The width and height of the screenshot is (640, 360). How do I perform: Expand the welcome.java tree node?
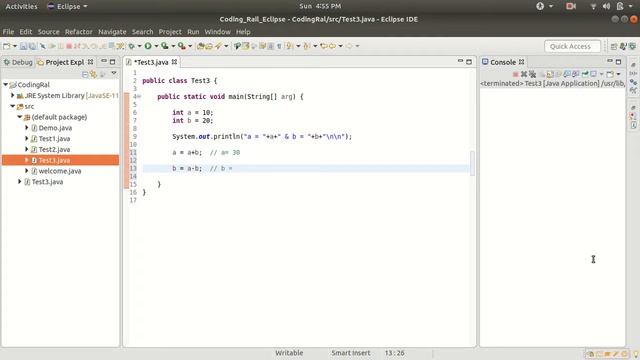(x=27, y=171)
